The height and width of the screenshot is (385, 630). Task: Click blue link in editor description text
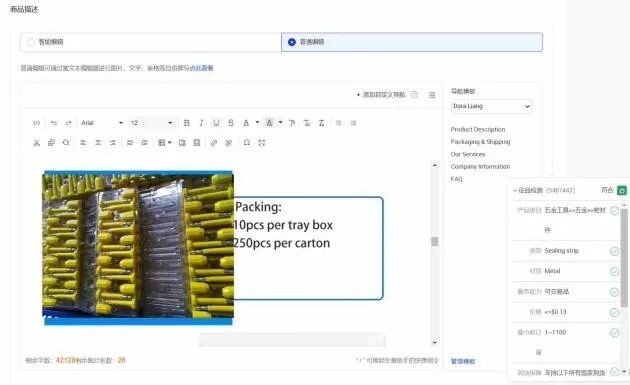[201, 68]
